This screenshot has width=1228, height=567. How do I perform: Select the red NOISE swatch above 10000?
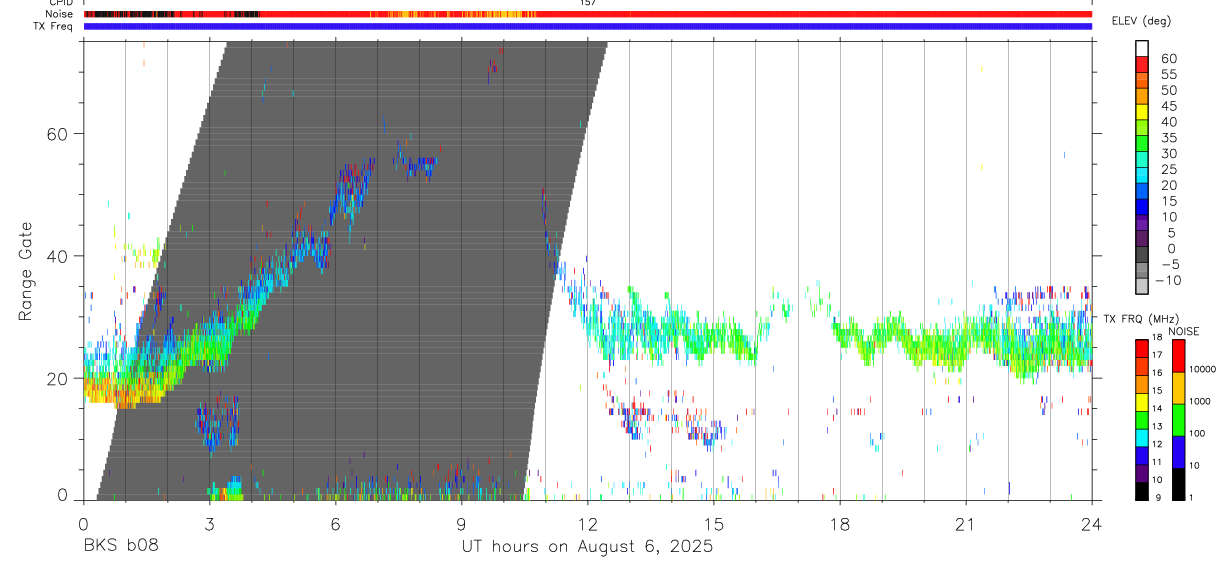coord(1178,354)
